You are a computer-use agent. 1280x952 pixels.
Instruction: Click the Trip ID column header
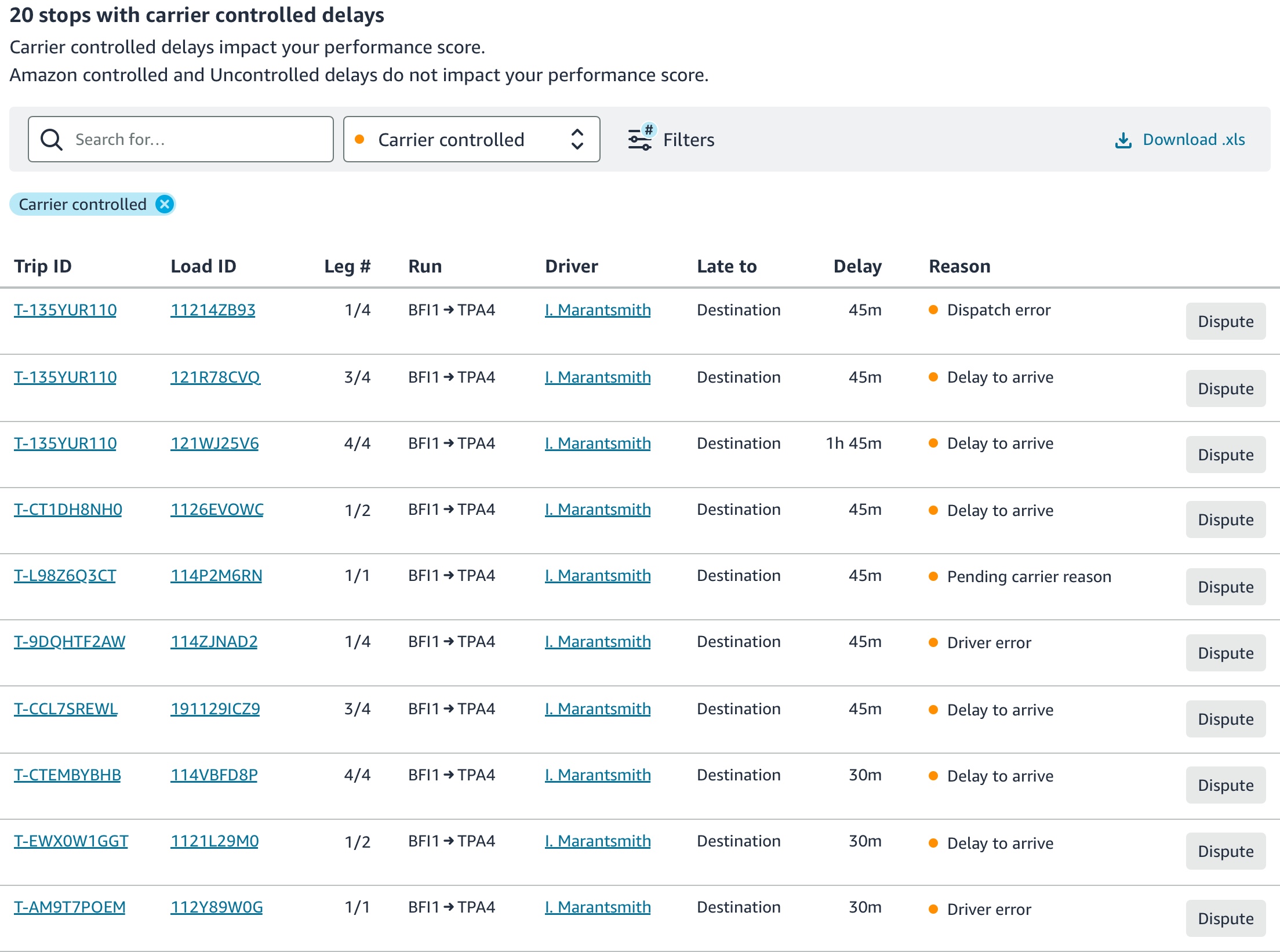(43, 266)
